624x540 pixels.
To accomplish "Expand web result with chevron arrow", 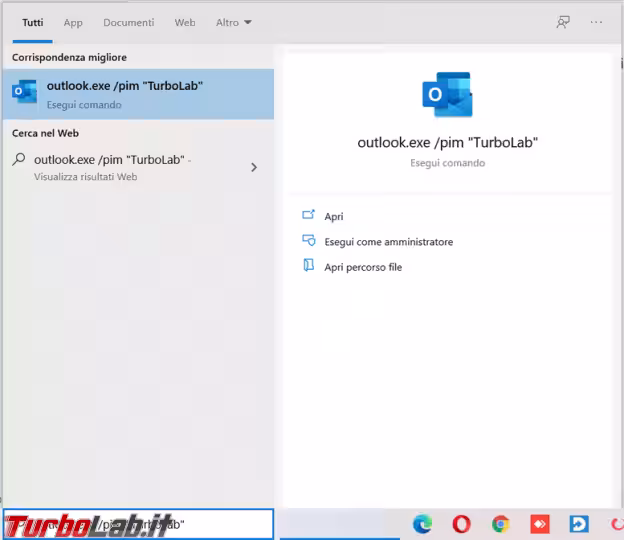I will pos(254,167).
